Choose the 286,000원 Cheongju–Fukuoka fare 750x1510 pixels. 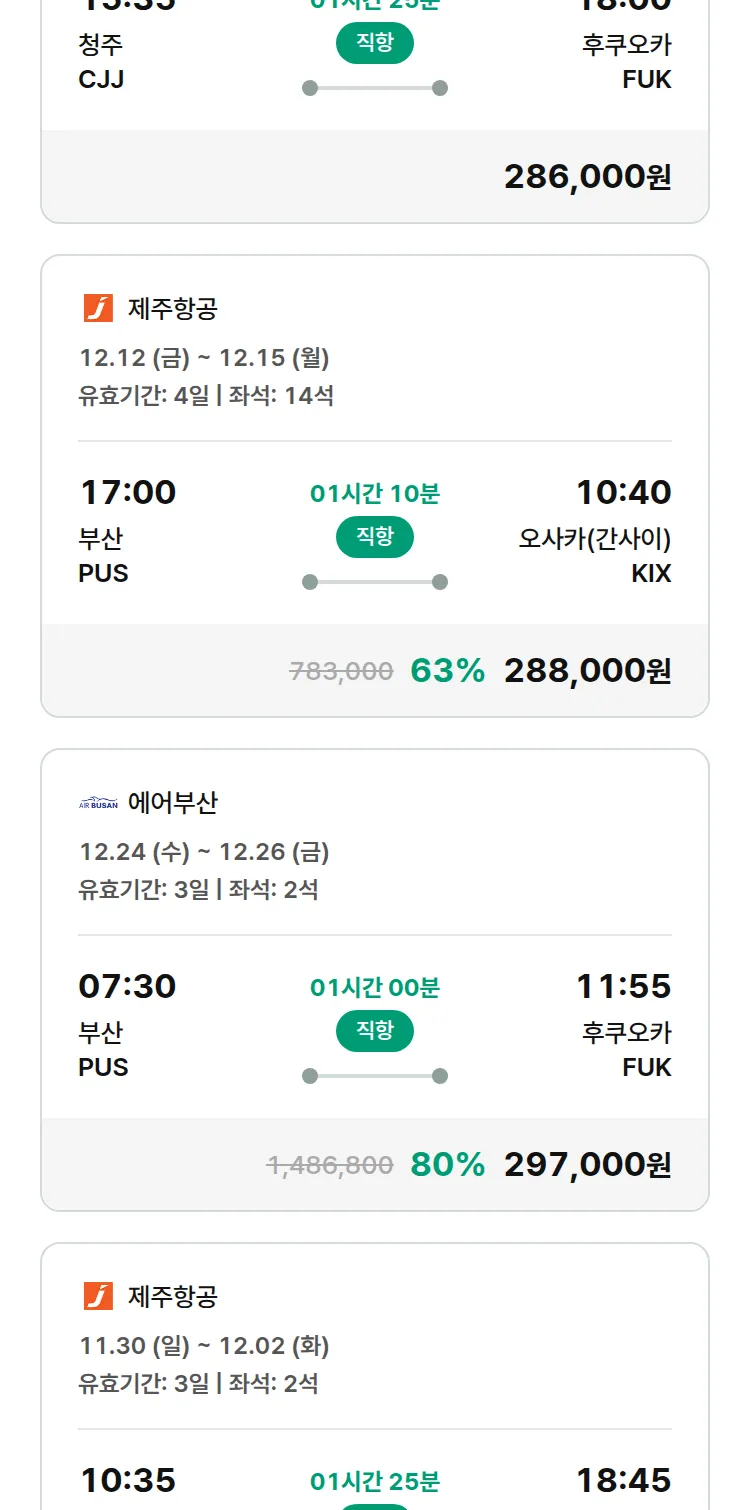pos(587,177)
